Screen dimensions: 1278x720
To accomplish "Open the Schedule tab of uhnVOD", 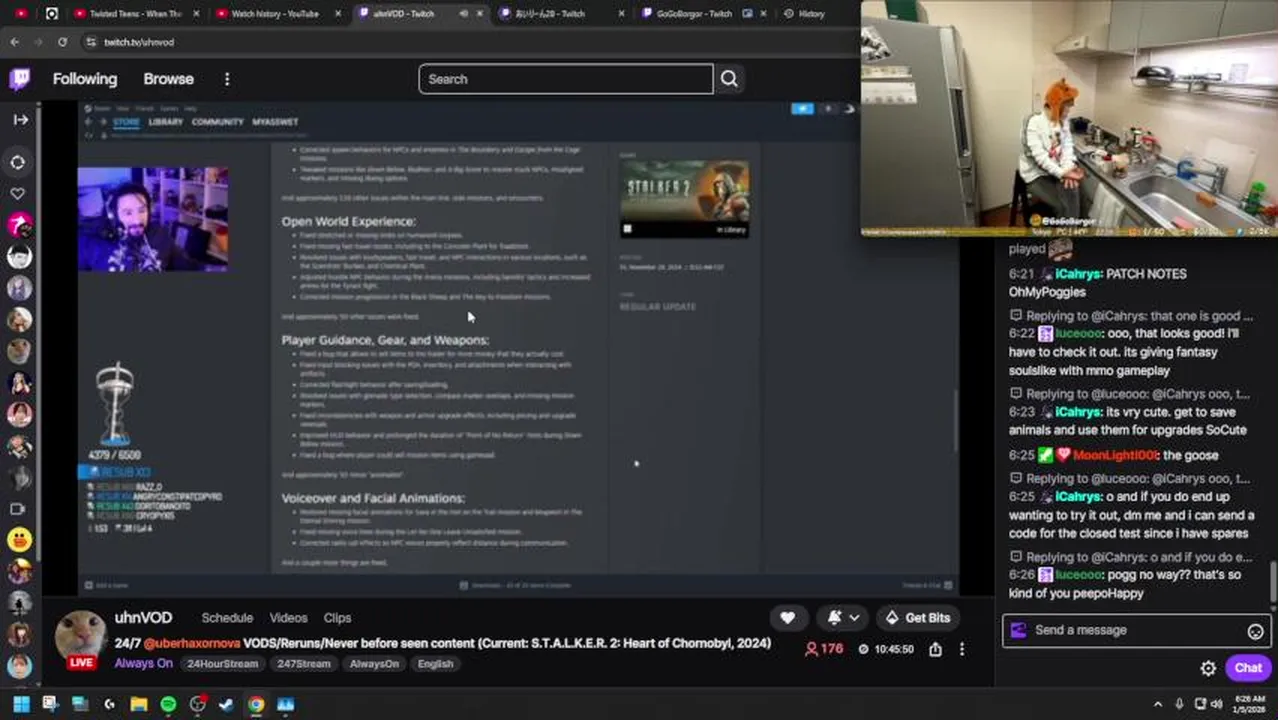I will [227, 618].
